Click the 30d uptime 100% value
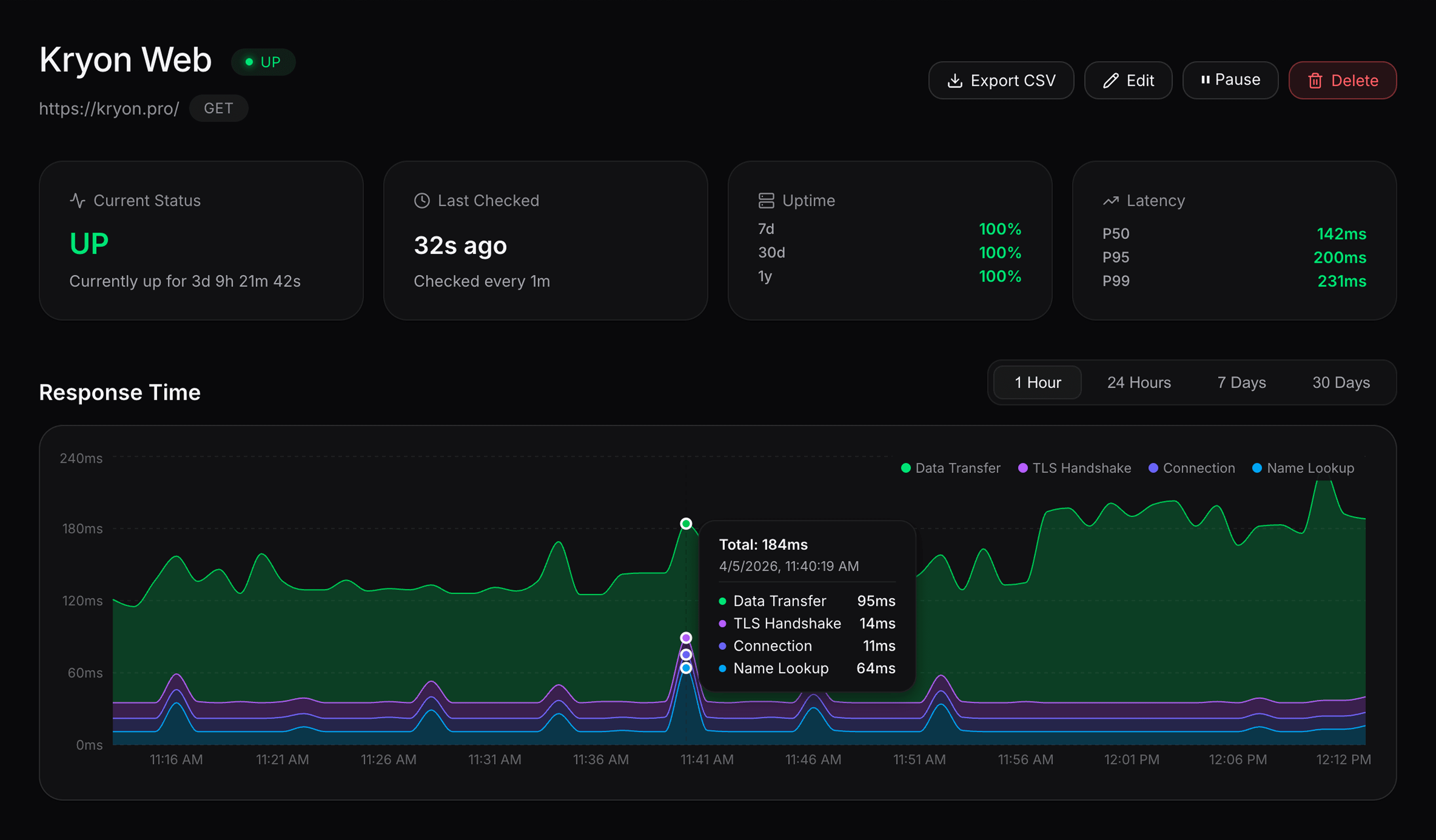Screen dimensions: 1436x840 1000,252
